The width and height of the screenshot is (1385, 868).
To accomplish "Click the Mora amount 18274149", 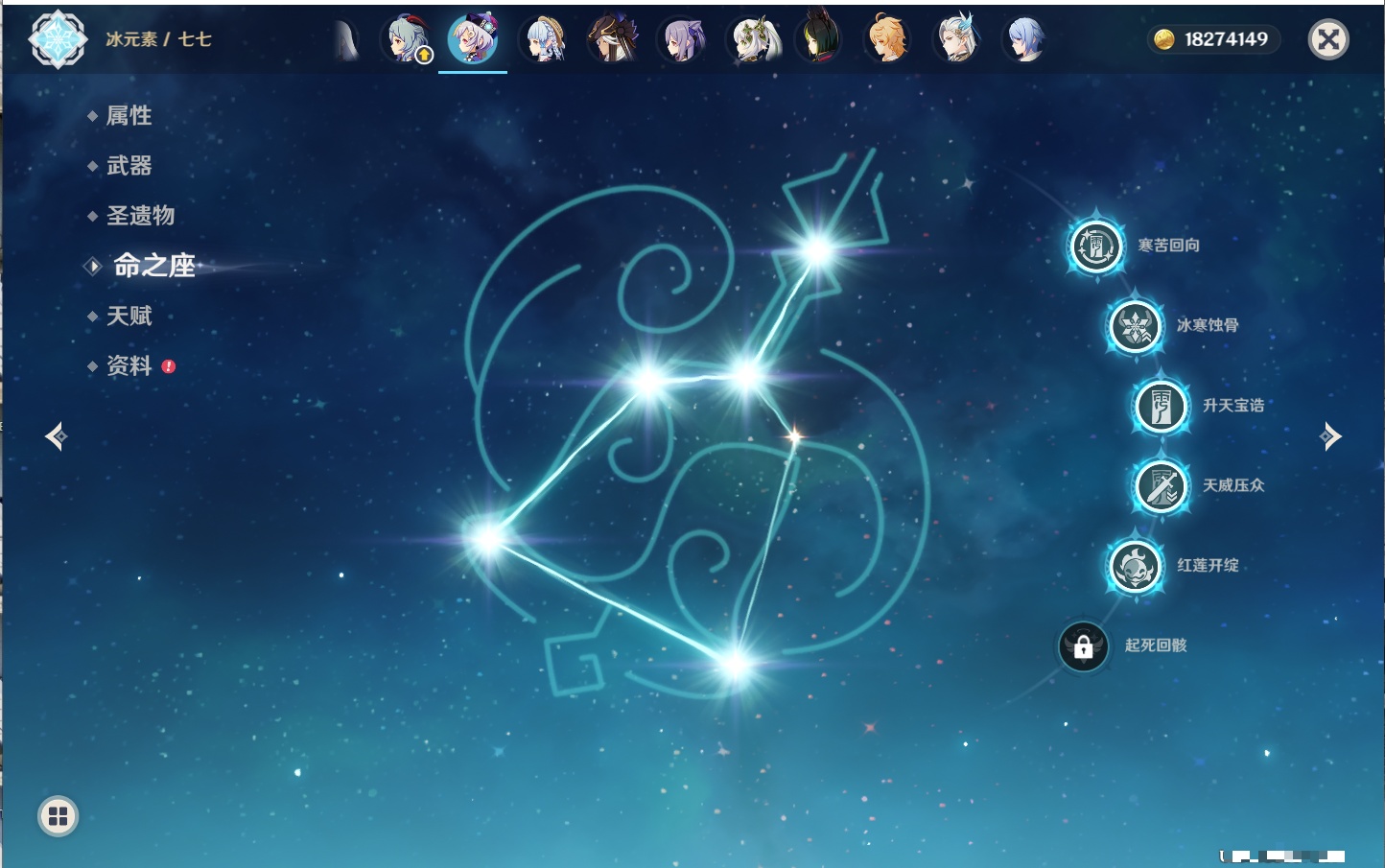I will click(x=1226, y=39).
